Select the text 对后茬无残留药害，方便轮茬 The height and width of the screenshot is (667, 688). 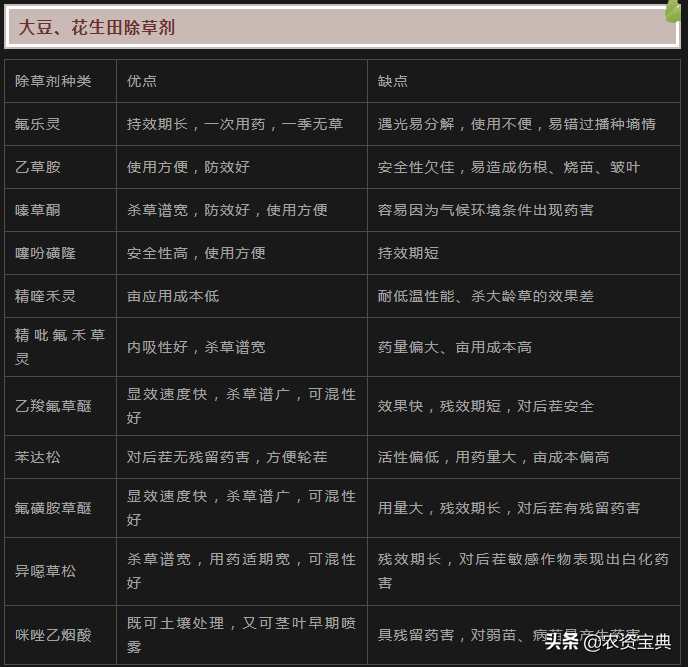(x=227, y=457)
